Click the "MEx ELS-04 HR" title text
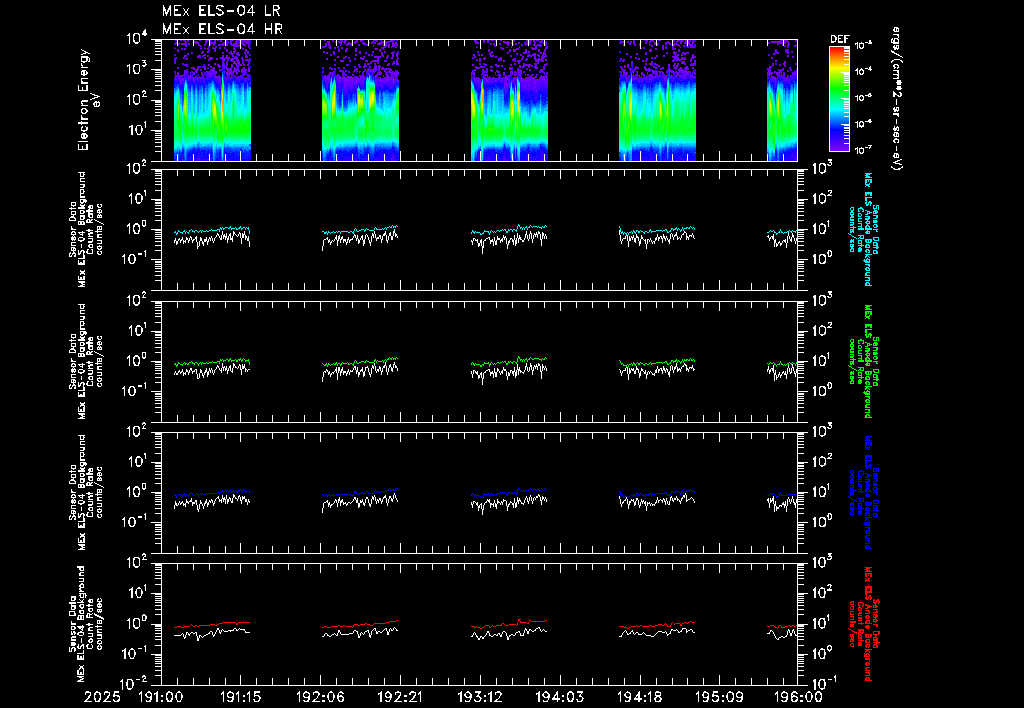 222,29
